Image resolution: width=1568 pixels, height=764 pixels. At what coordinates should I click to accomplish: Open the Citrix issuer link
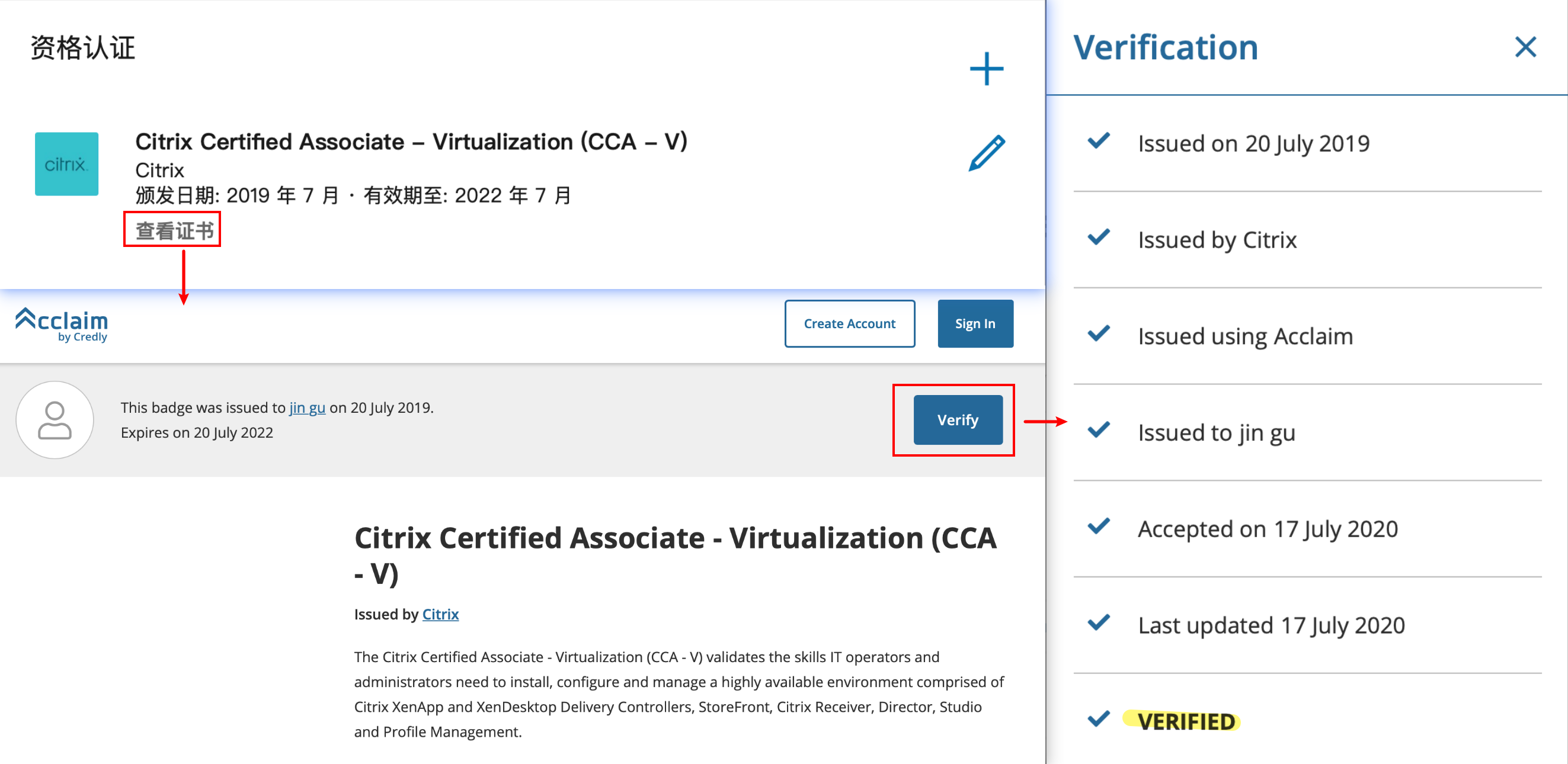pyautogui.click(x=440, y=614)
